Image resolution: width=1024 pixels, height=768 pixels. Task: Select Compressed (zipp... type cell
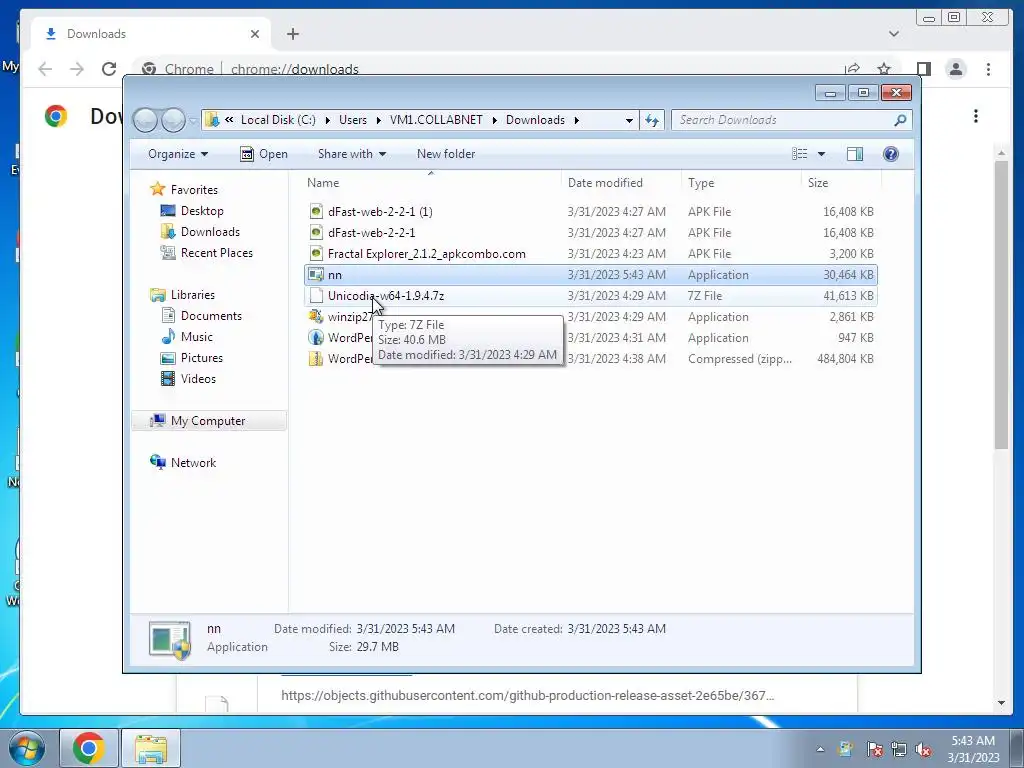coord(740,359)
